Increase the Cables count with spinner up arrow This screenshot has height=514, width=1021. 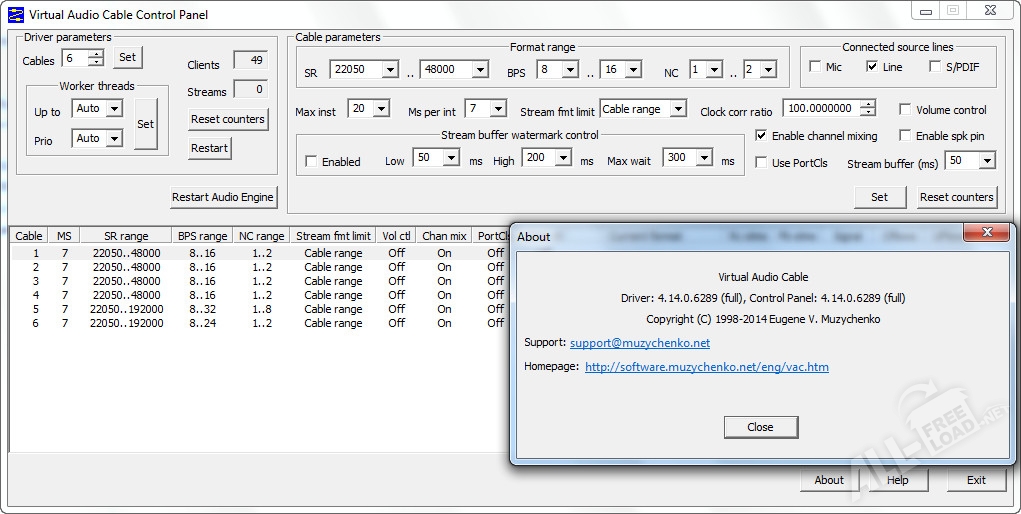pos(96,54)
